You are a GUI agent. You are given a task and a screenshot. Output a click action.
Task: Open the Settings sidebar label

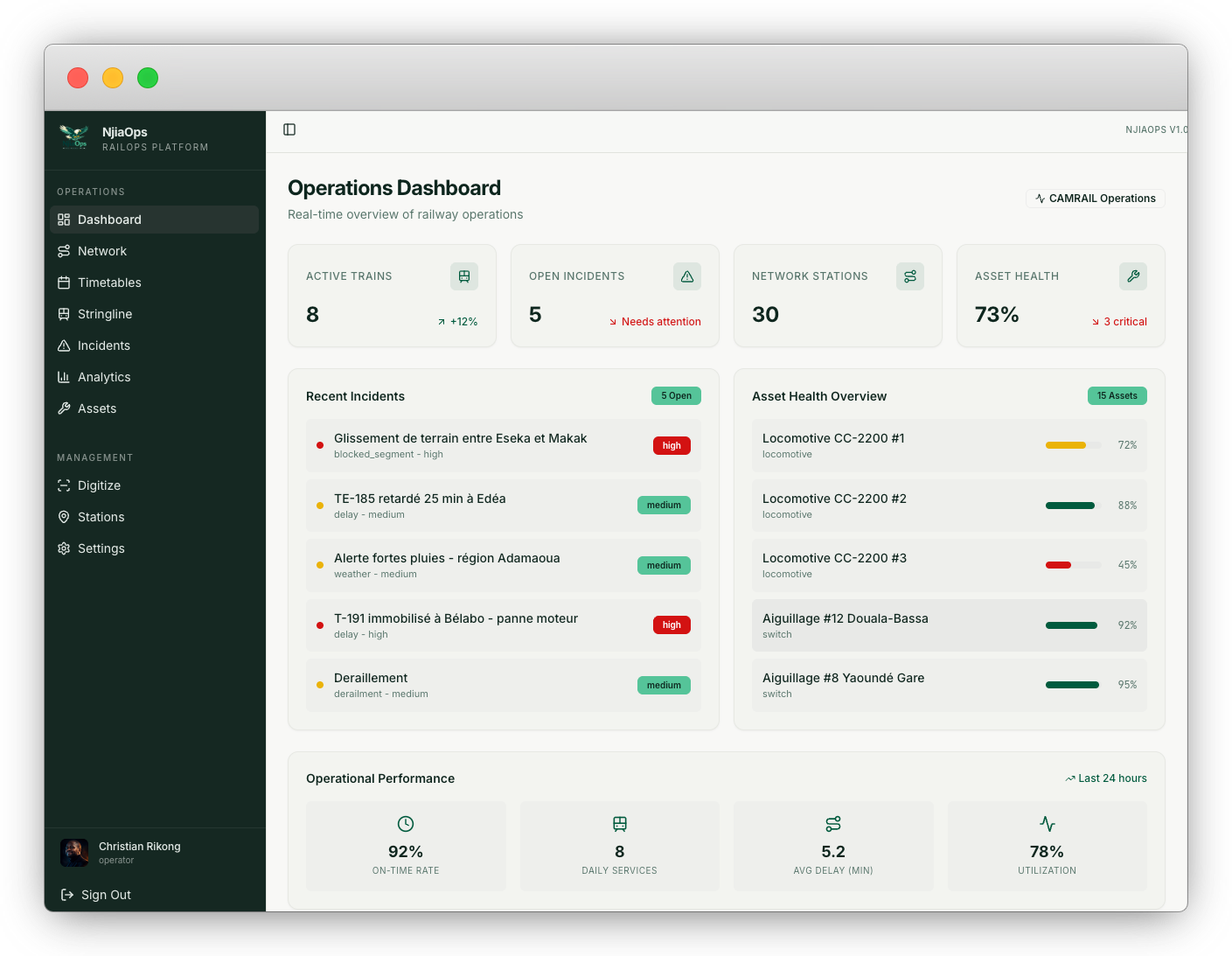101,548
